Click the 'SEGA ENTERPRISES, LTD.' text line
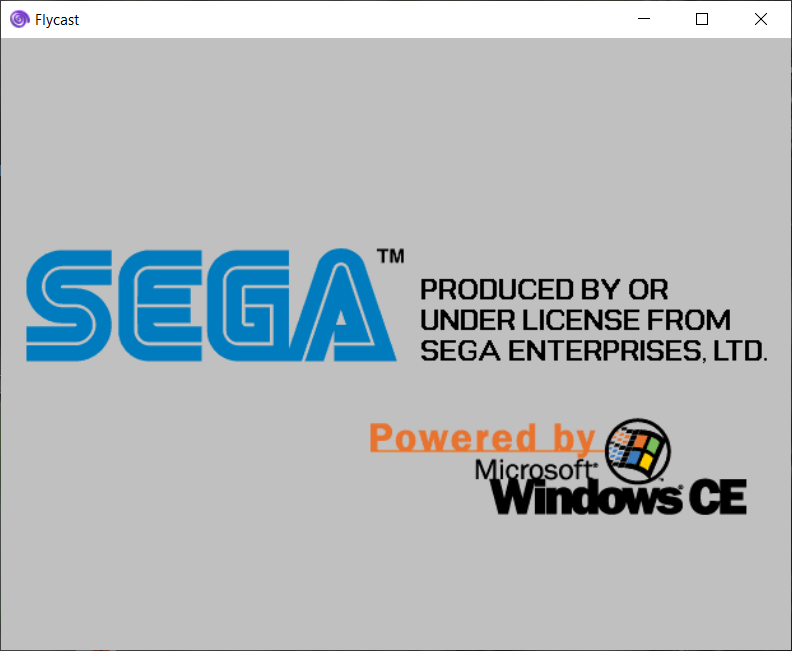Screen dimensions: 792x651 tap(594, 350)
